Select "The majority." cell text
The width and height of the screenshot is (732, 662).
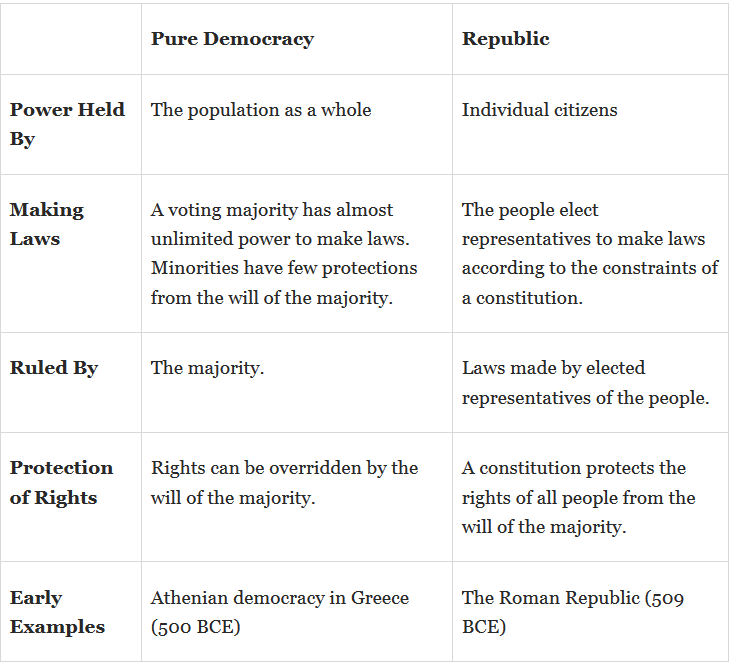[207, 368]
